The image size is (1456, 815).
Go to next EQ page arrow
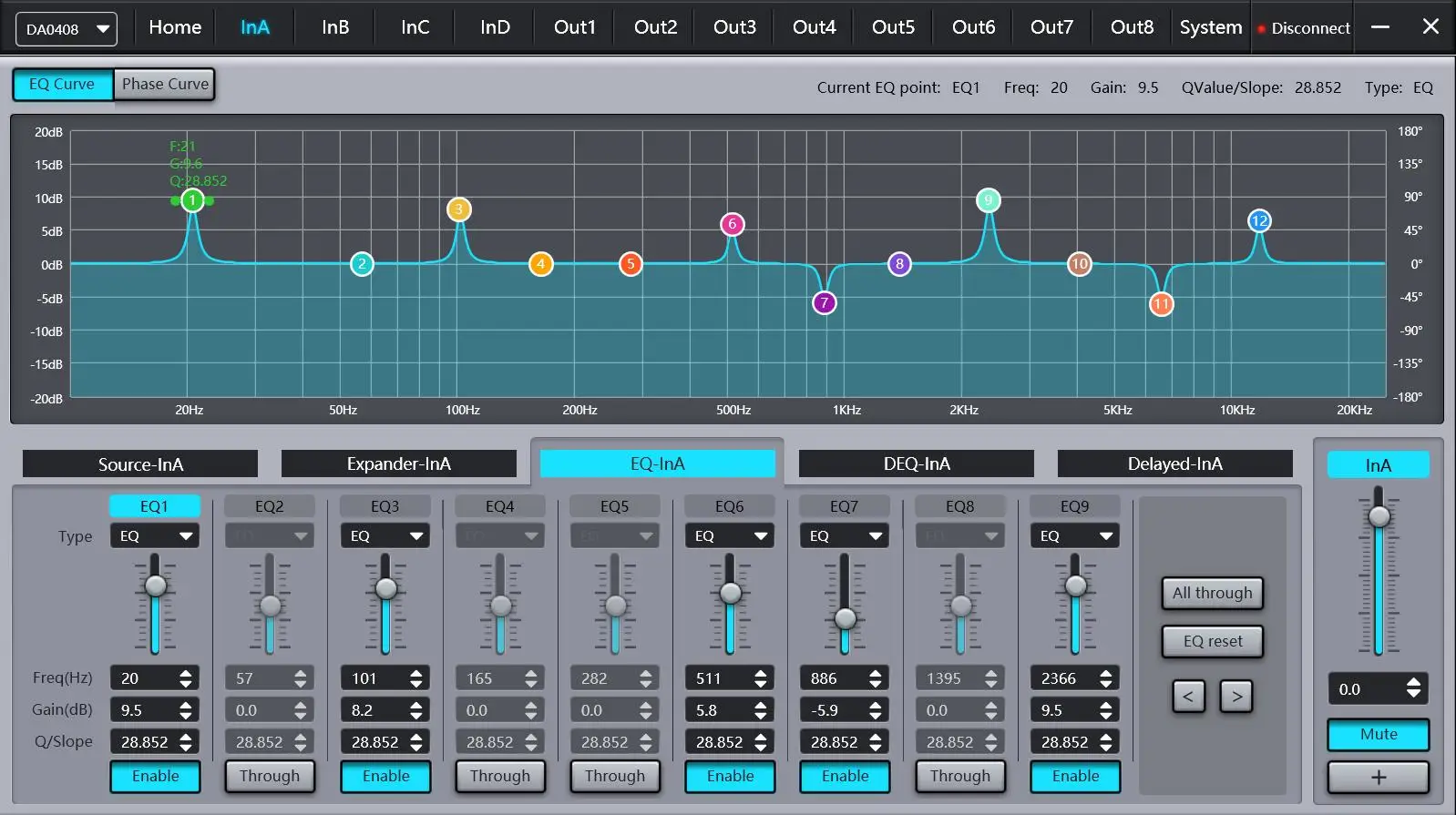1236,697
